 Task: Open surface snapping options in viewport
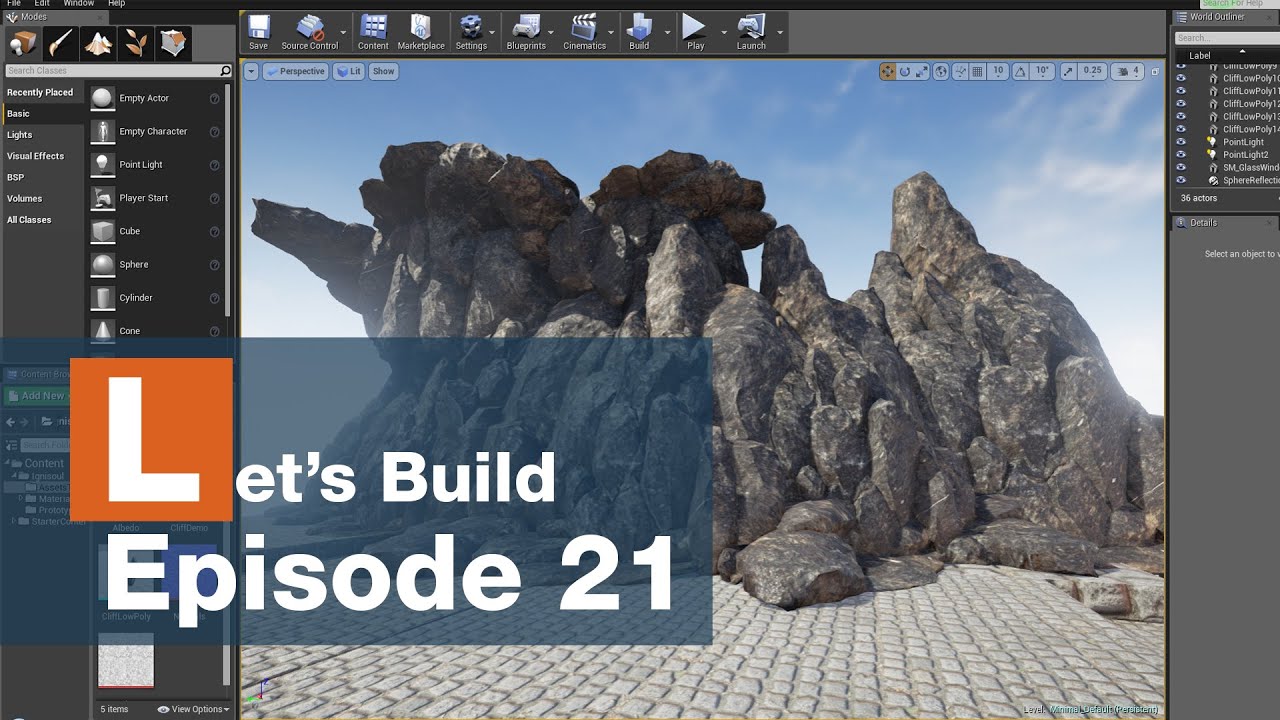coord(960,71)
